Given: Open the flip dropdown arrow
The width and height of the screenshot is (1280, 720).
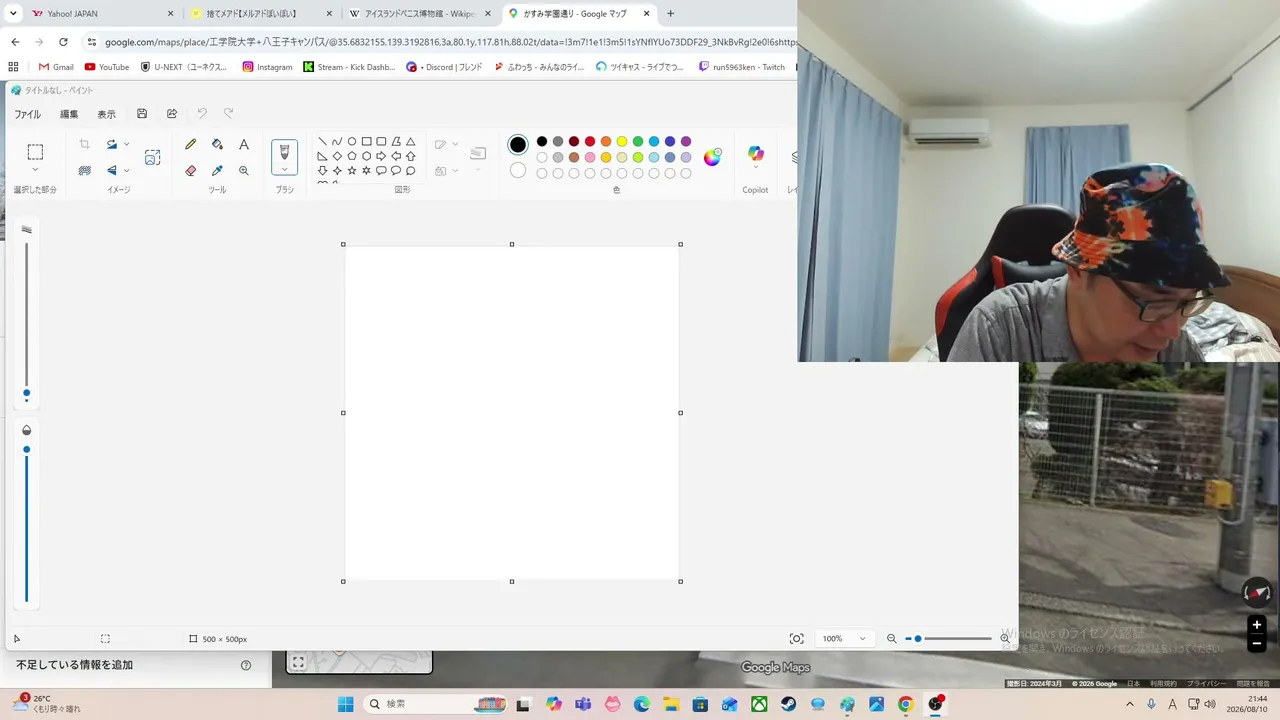Looking at the screenshot, I should pos(126,171).
